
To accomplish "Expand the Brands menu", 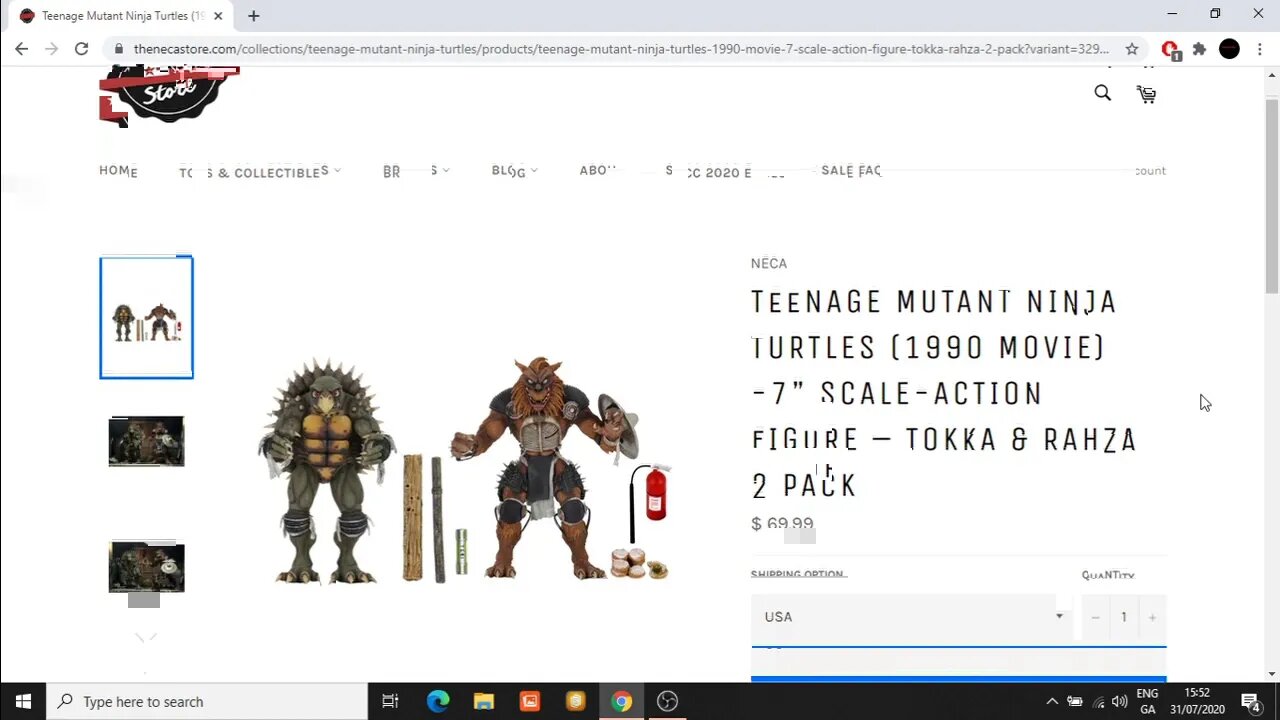I will coord(416,171).
